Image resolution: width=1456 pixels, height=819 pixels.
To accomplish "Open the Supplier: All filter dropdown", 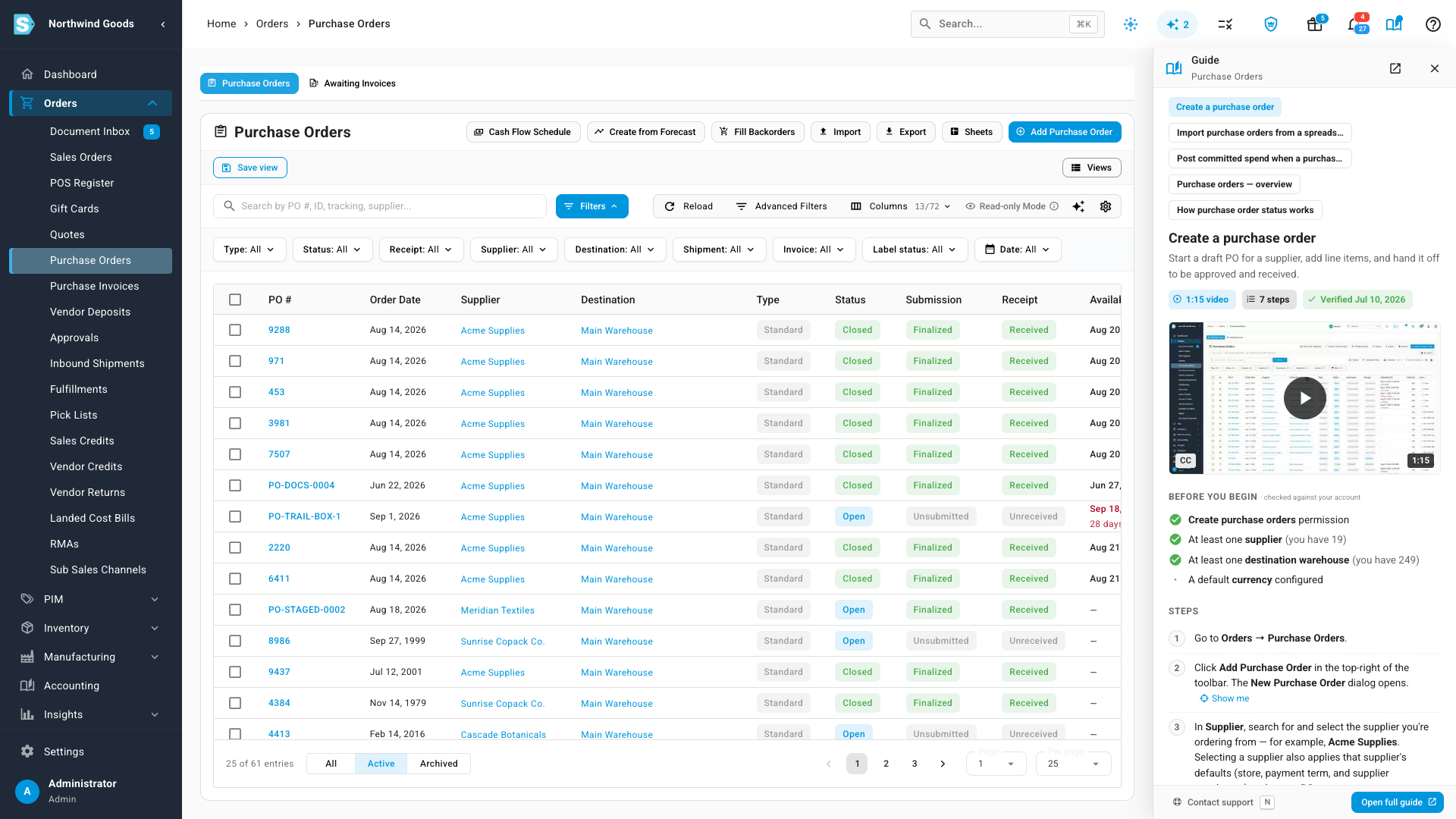I will point(513,249).
